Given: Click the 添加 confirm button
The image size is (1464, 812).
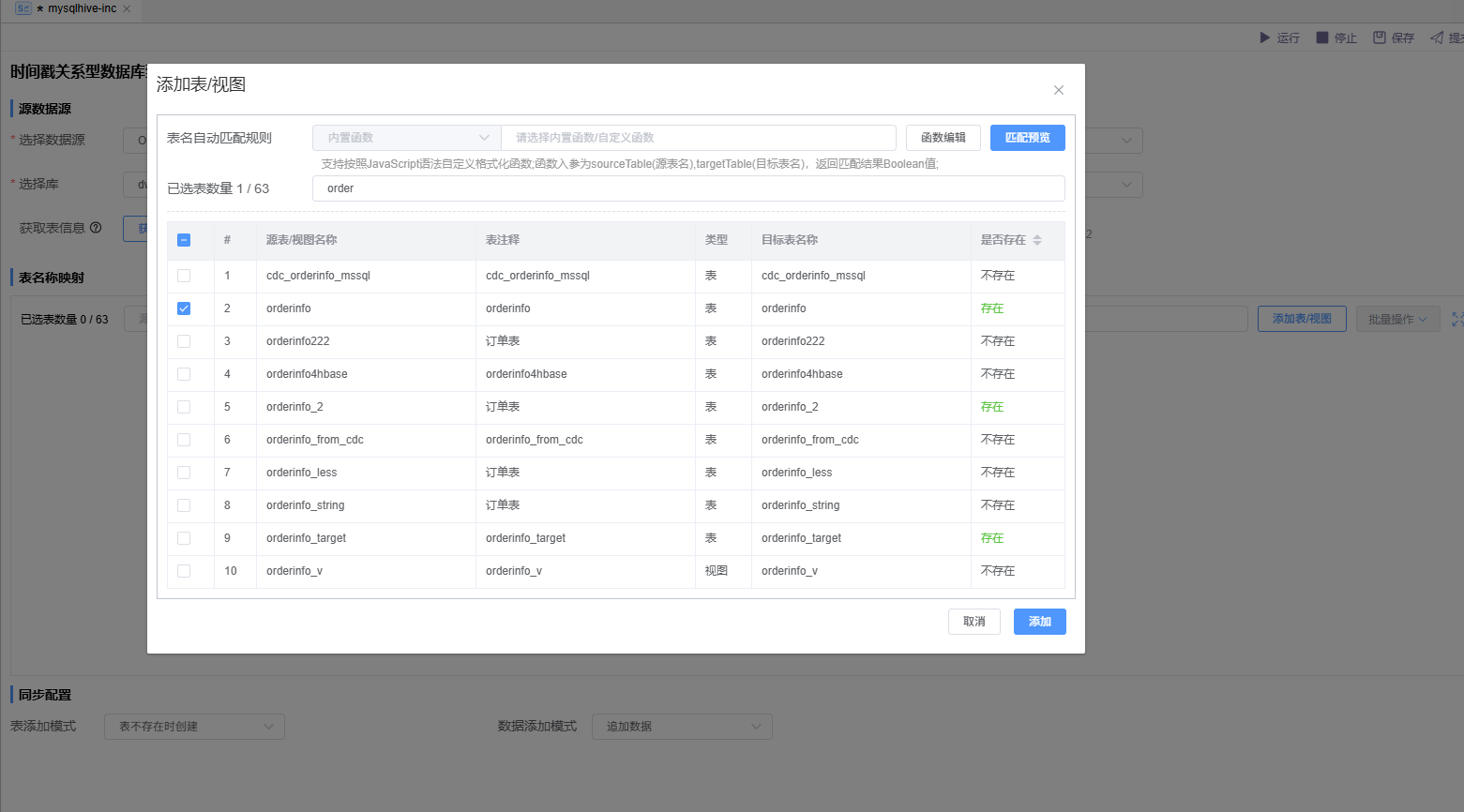Looking at the screenshot, I should click(x=1039, y=622).
